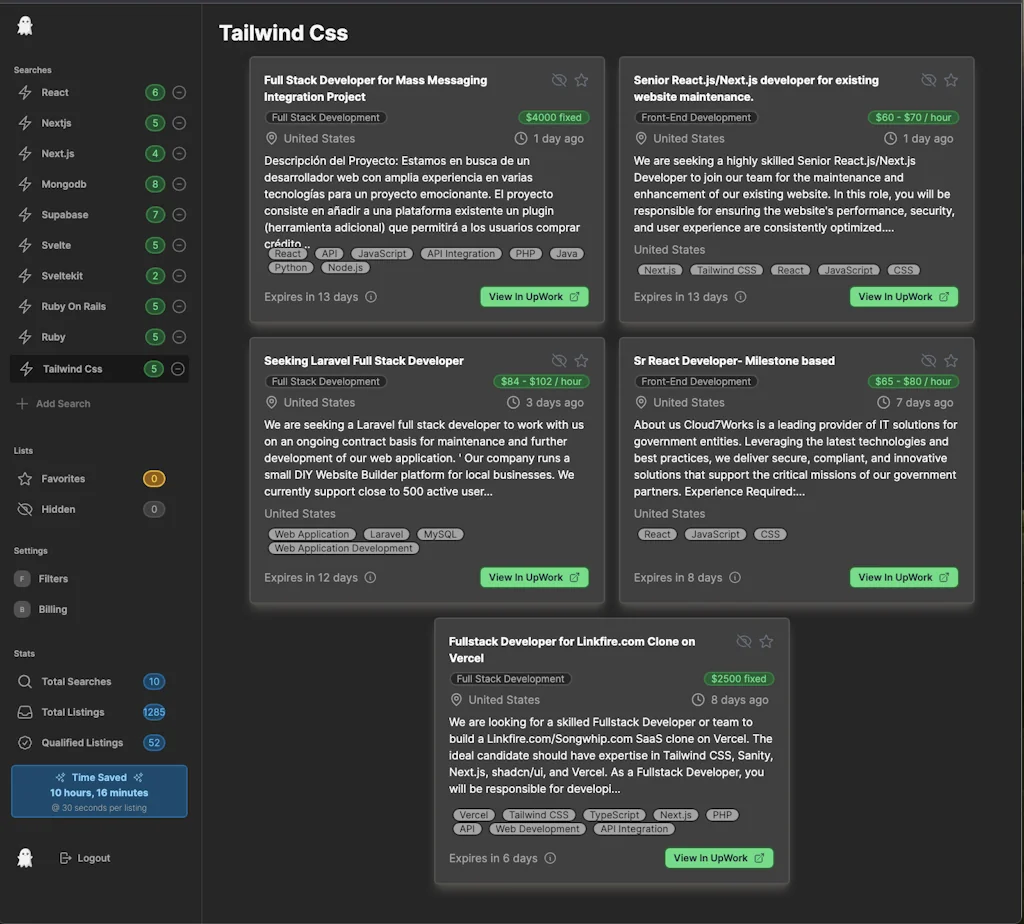
Task: Remove the React search with its minus icon
Action: pos(178,92)
